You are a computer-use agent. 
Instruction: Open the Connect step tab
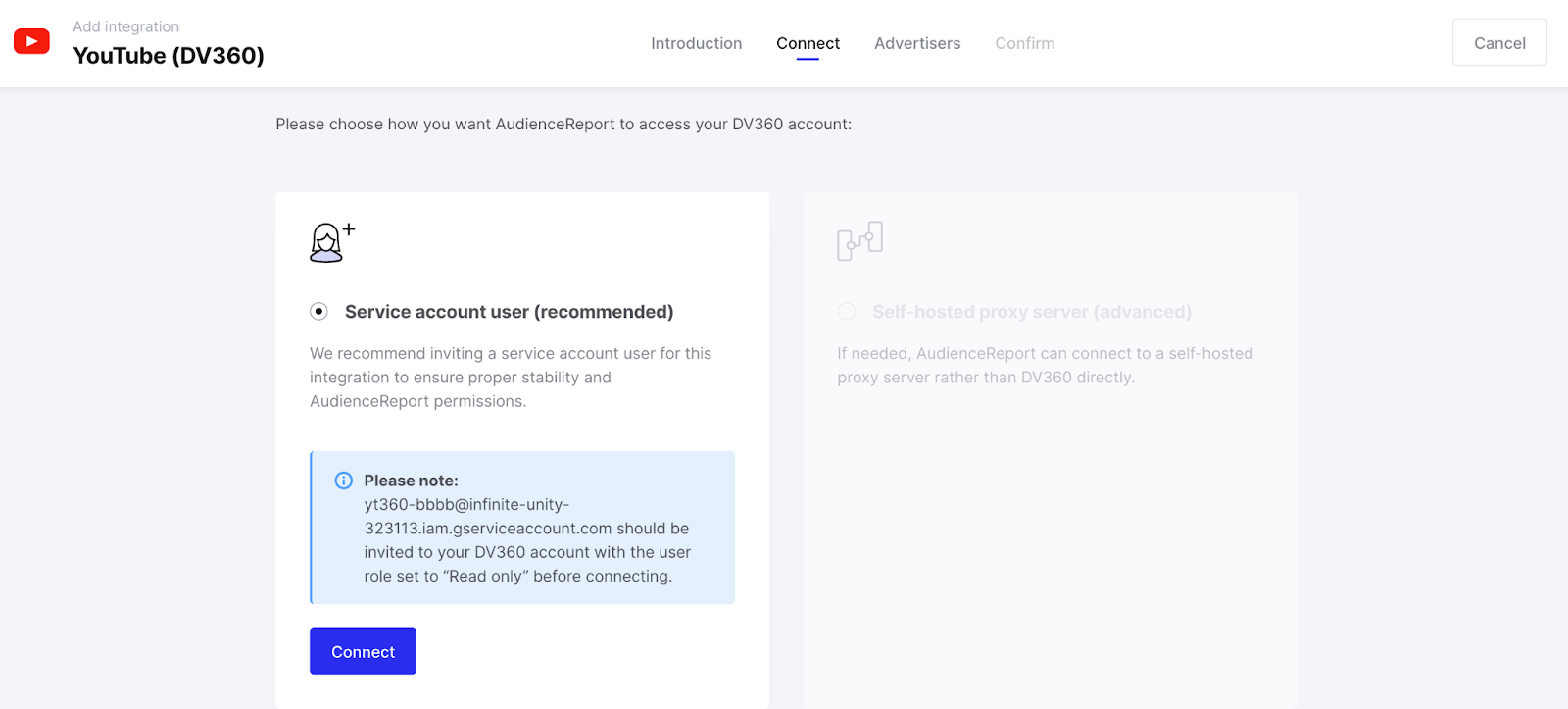[x=808, y=43]
